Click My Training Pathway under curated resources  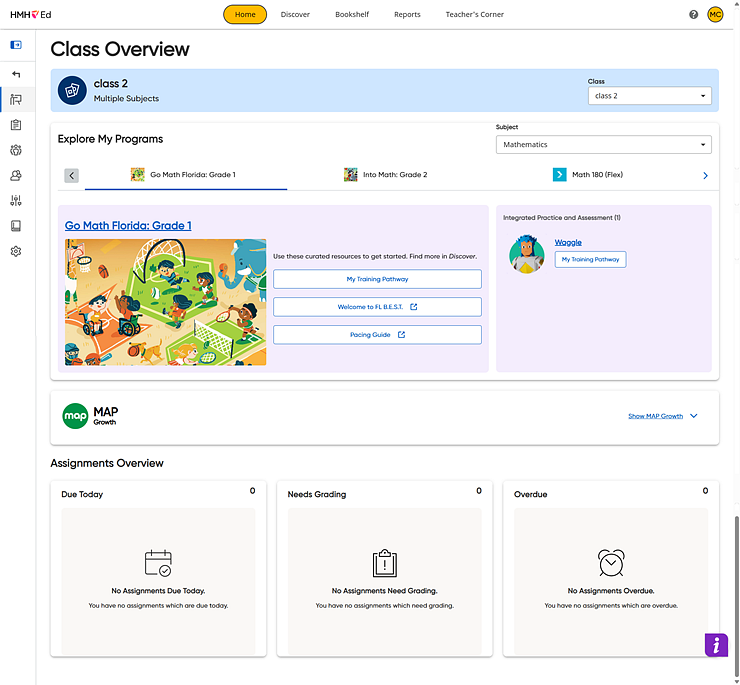coord(377,279)
